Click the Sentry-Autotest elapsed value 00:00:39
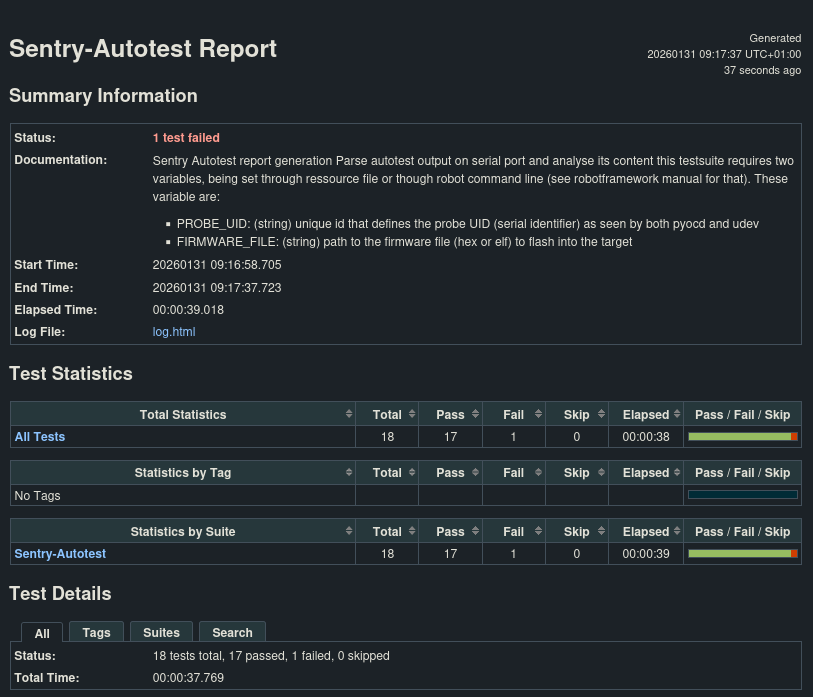813x697 pixels. 646,554
